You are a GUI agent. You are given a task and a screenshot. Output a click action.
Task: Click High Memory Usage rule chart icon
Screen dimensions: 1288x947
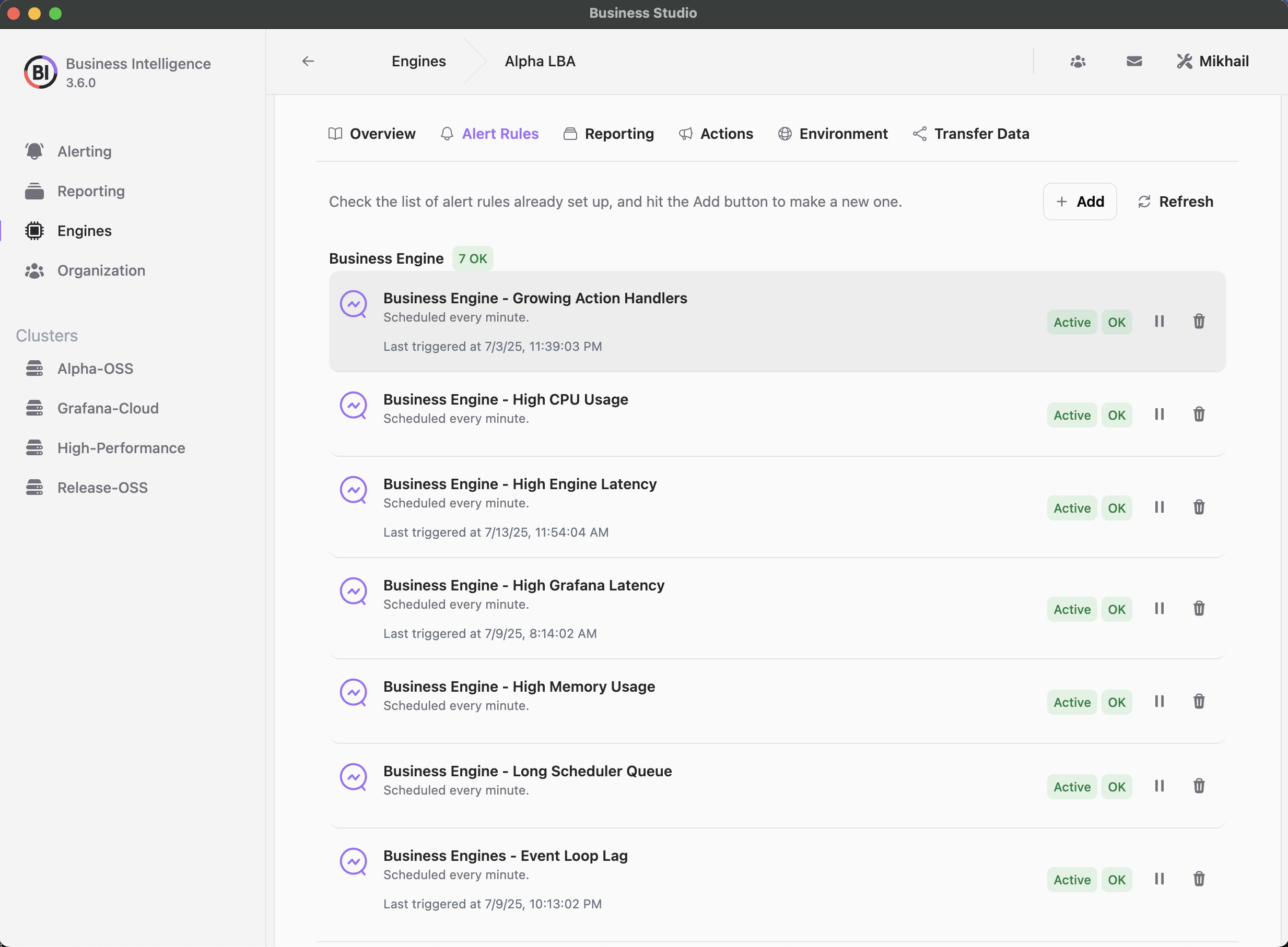(354, 692)
